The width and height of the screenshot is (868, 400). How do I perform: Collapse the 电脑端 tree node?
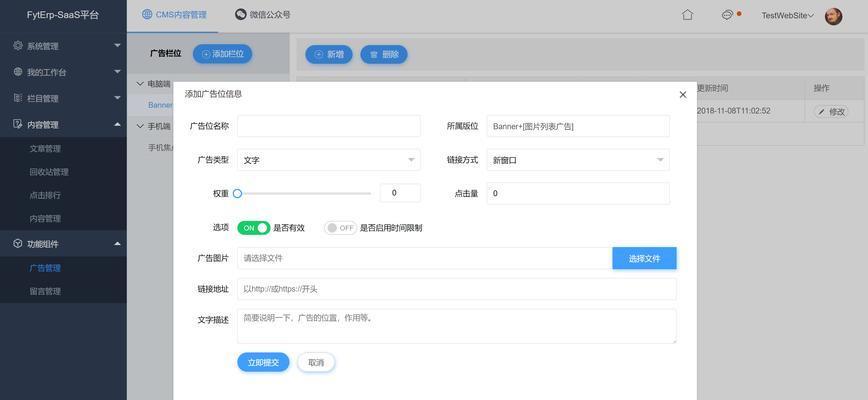[140, 84]
